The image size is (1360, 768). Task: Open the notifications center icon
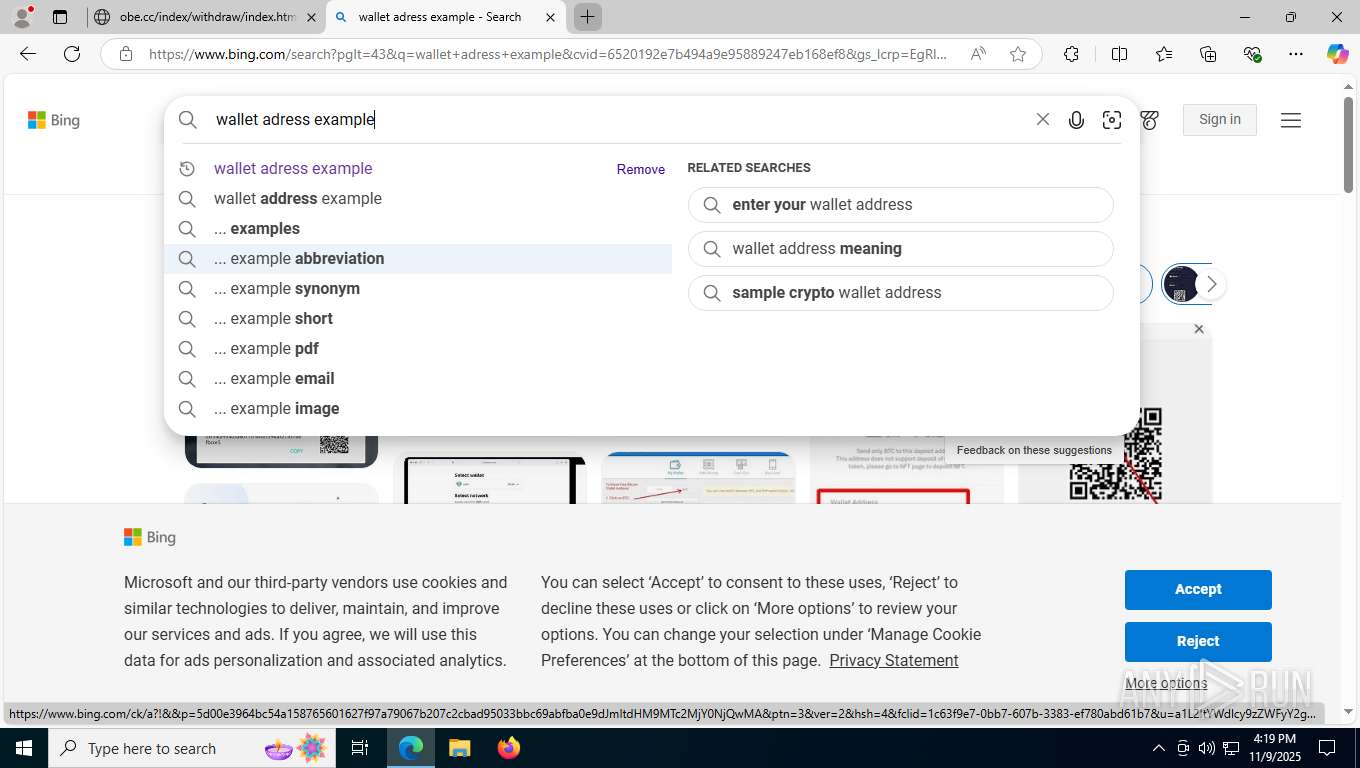point(1327,748)
